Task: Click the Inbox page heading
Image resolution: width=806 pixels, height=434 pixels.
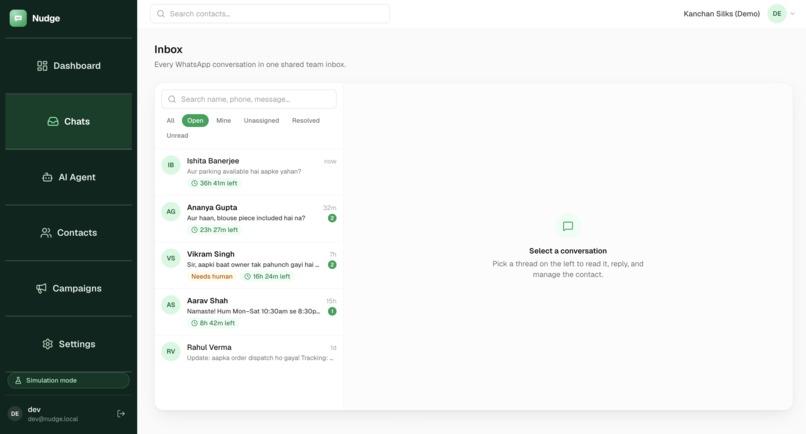Action: point(169,49)
